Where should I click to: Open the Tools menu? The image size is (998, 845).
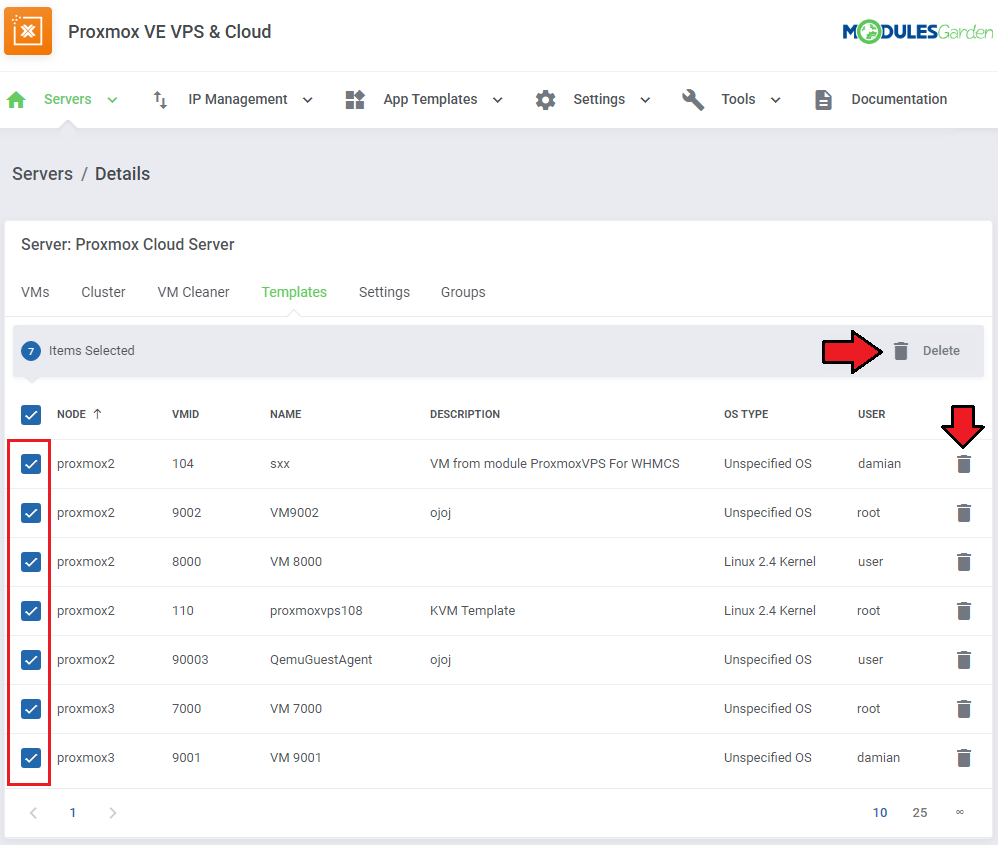click(738, 99)
